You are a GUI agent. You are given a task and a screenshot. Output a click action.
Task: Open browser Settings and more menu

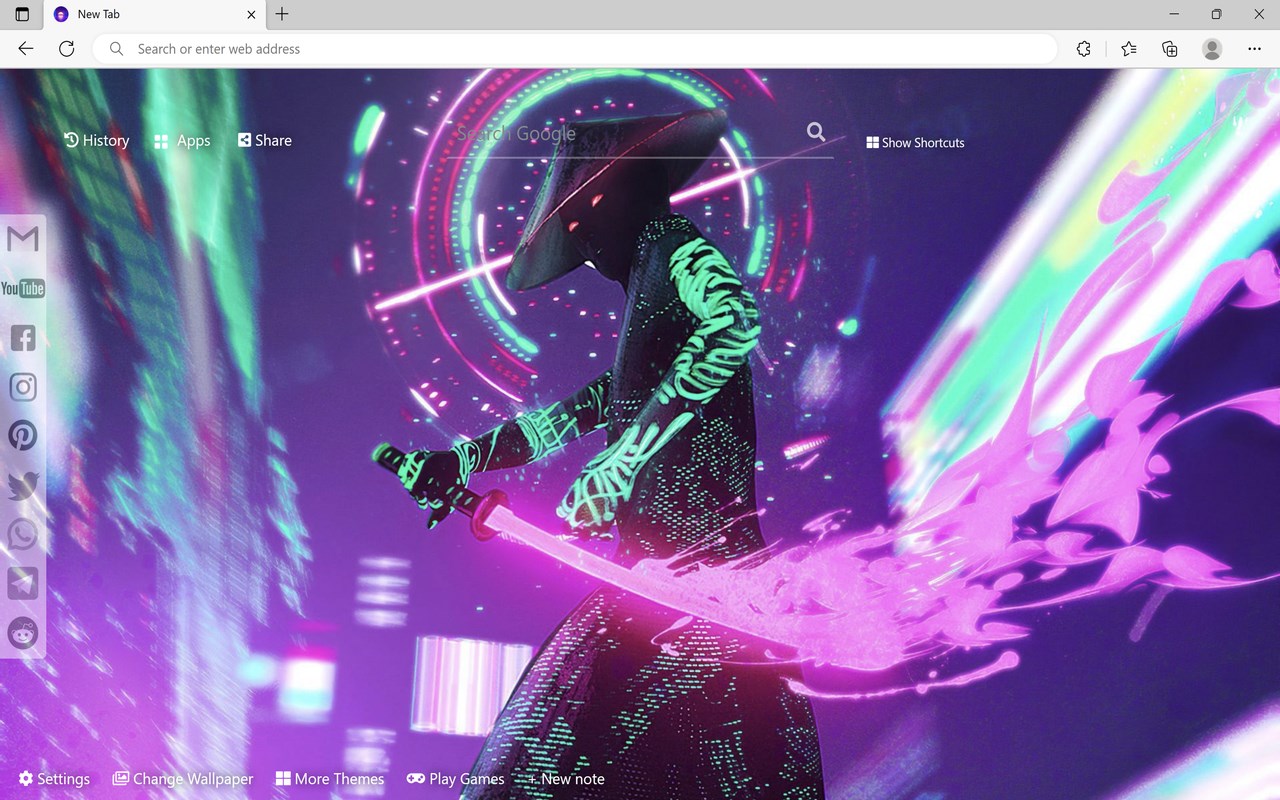1254,48
